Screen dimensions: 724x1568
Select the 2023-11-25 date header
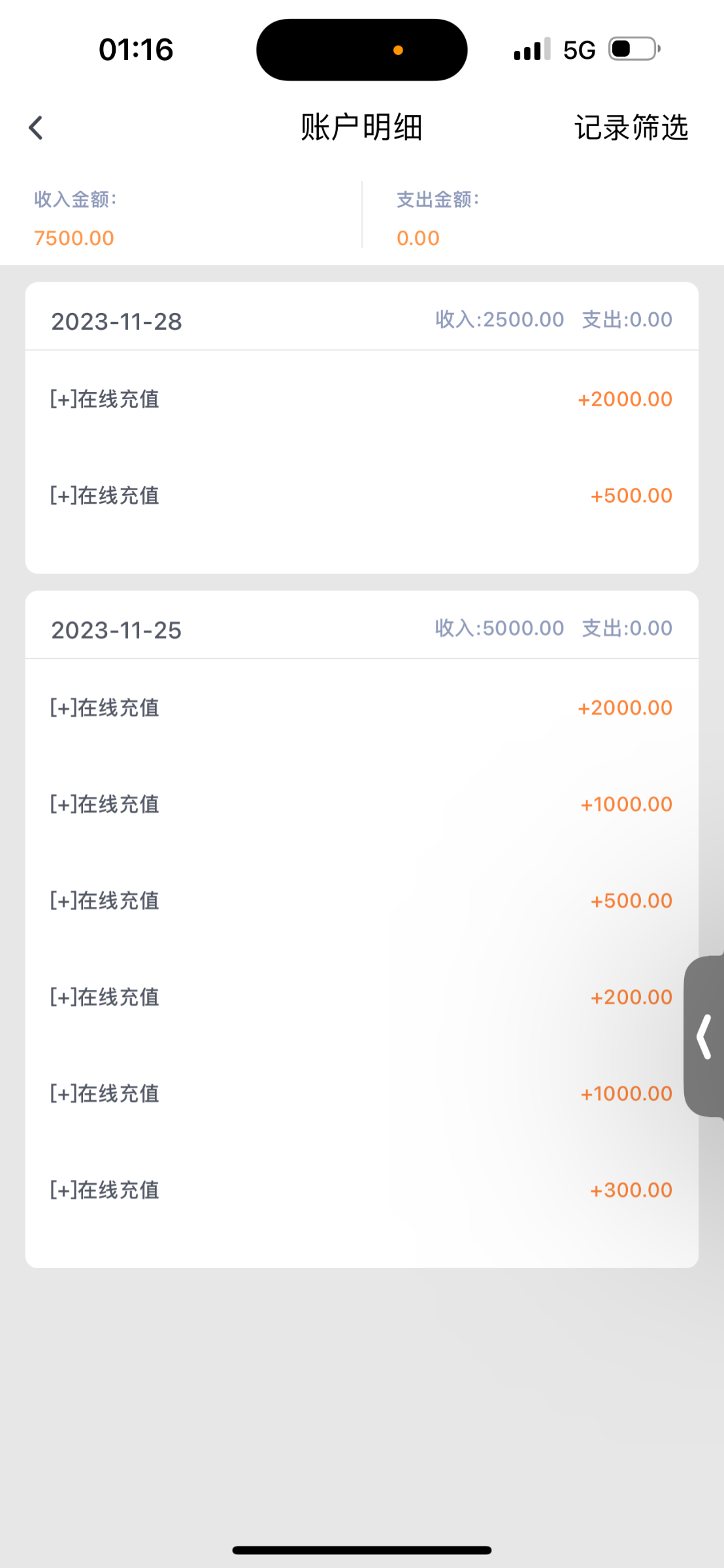(116, 630)
